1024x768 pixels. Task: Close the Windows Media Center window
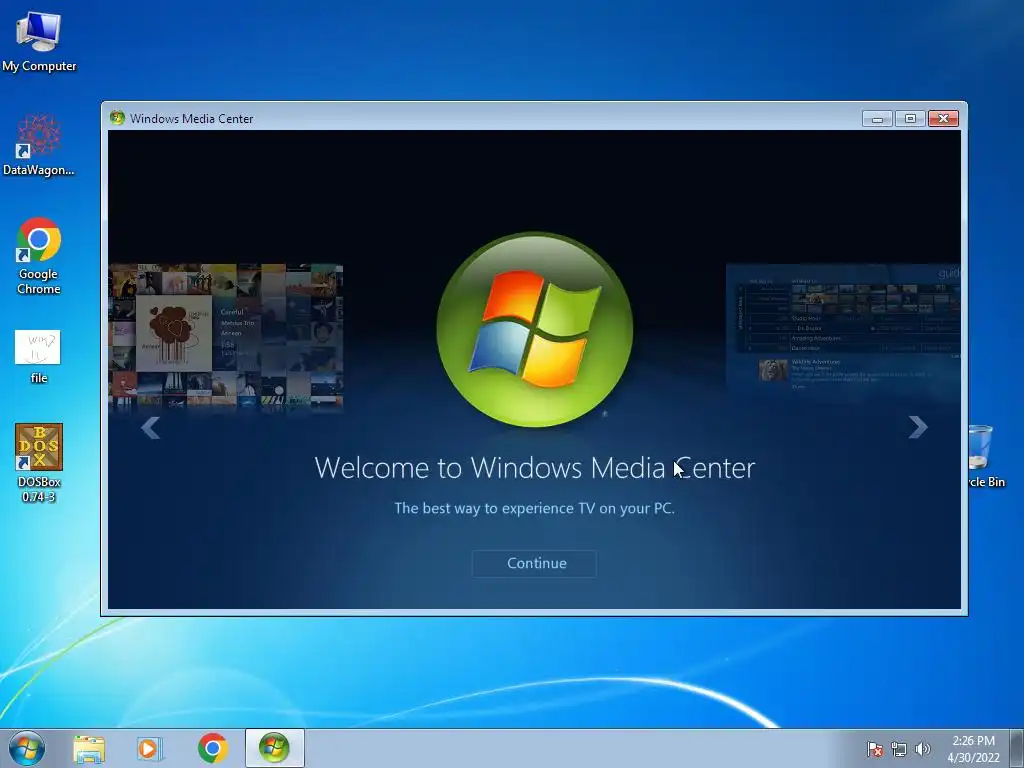[943, 119]
